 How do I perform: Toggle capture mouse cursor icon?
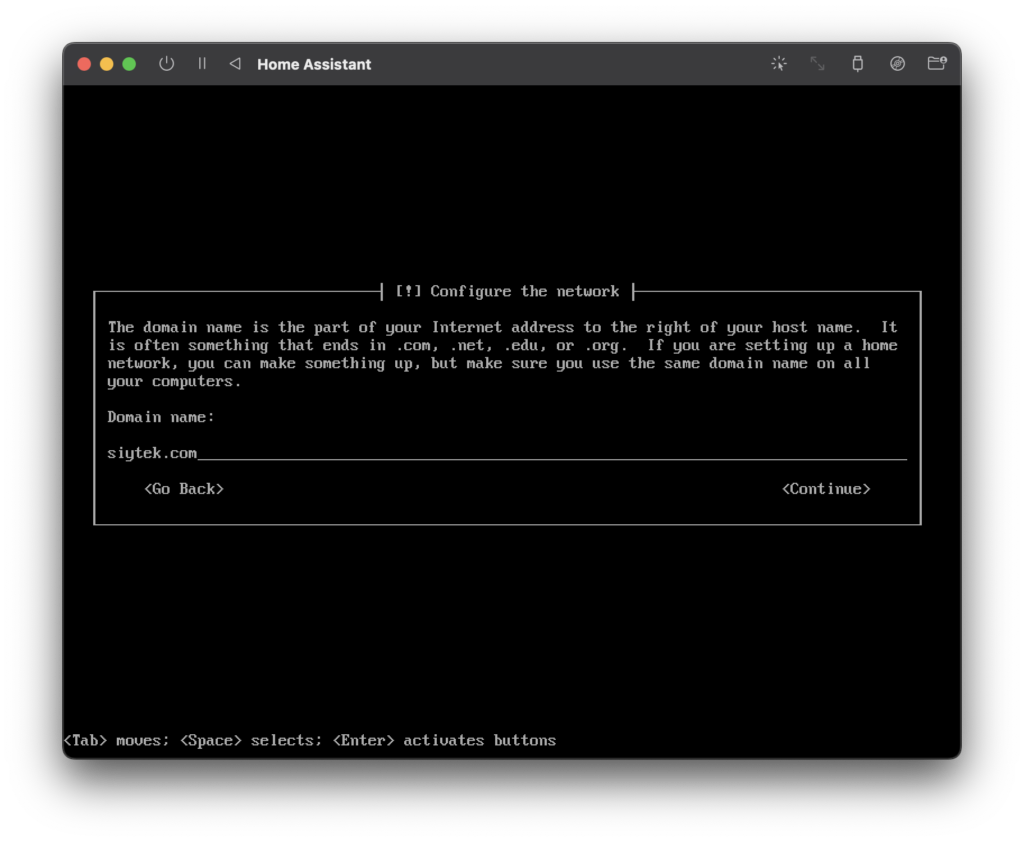778,63
